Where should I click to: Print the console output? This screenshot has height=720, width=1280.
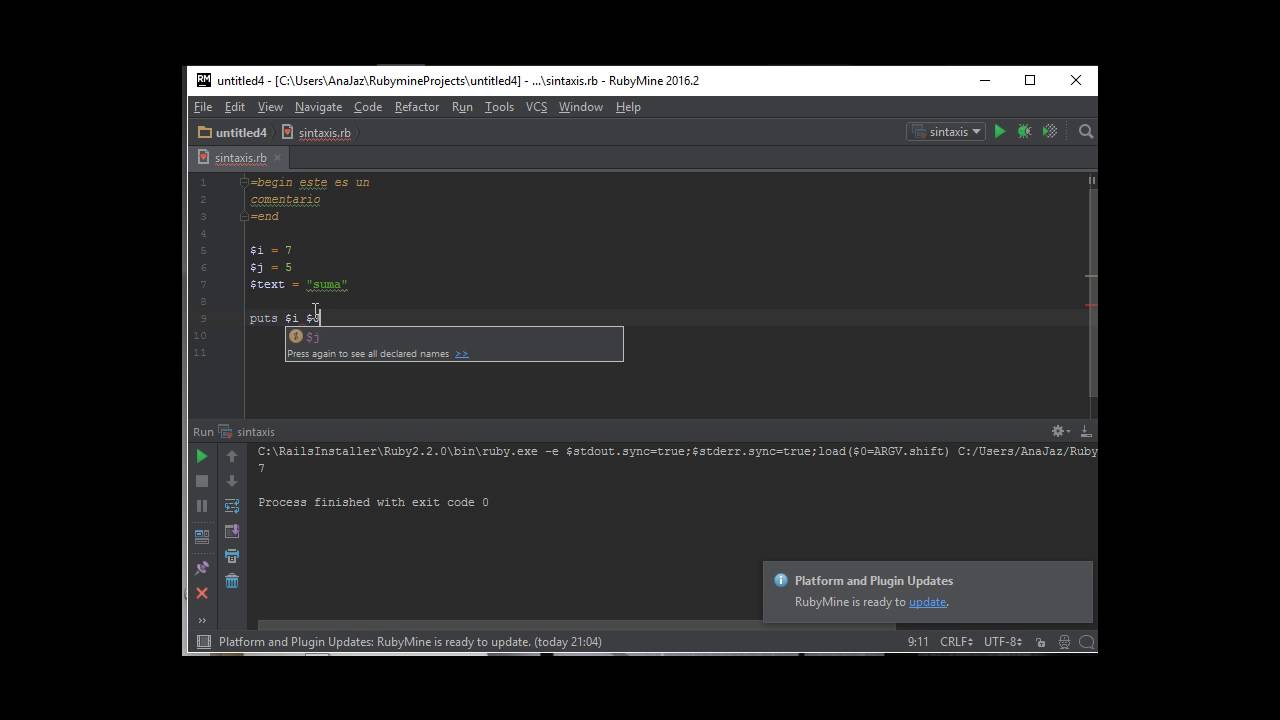click(232, 556)
